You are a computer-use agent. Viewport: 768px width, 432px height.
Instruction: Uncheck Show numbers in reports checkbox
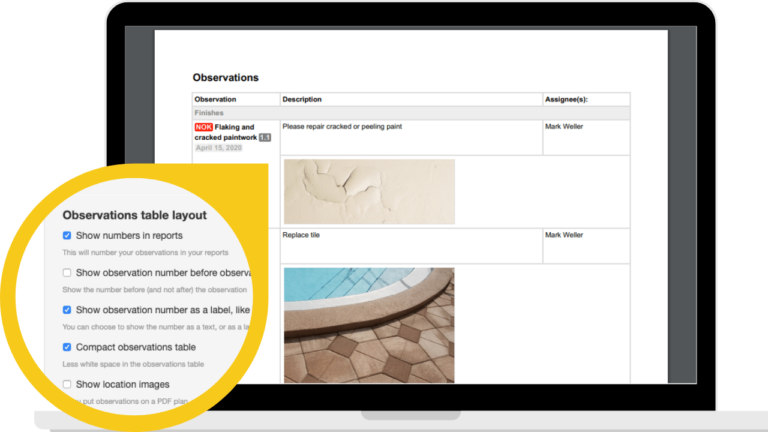[x=67, y=236]
